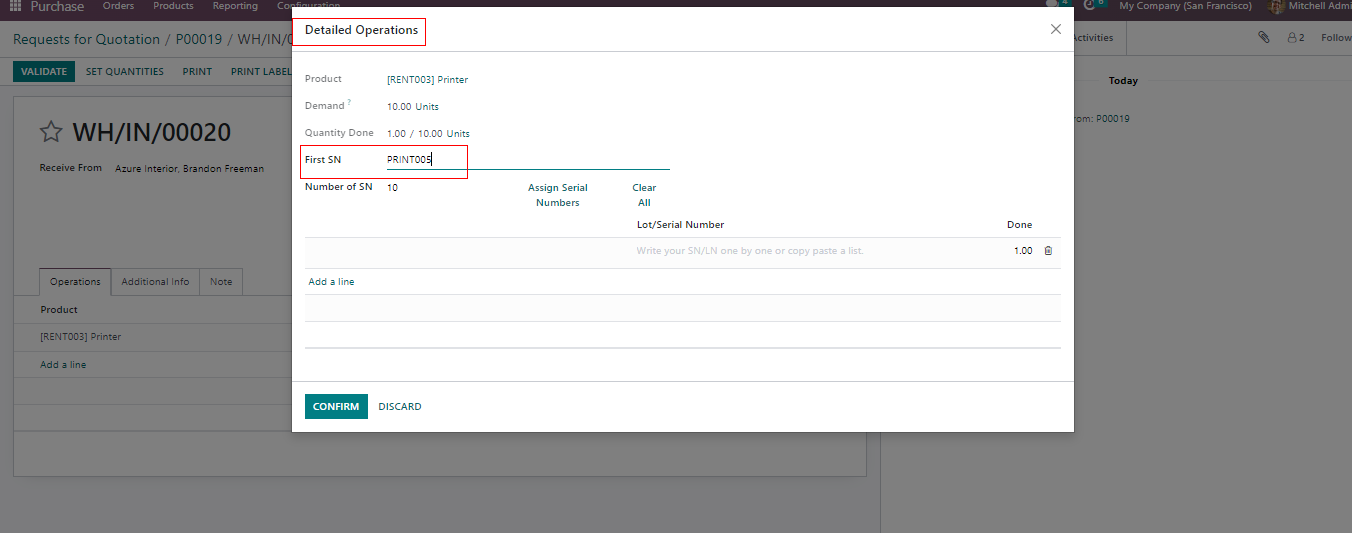Edit the First SN input field
This screenshot has width=1352, height=533.
click(x=527, y=160)
